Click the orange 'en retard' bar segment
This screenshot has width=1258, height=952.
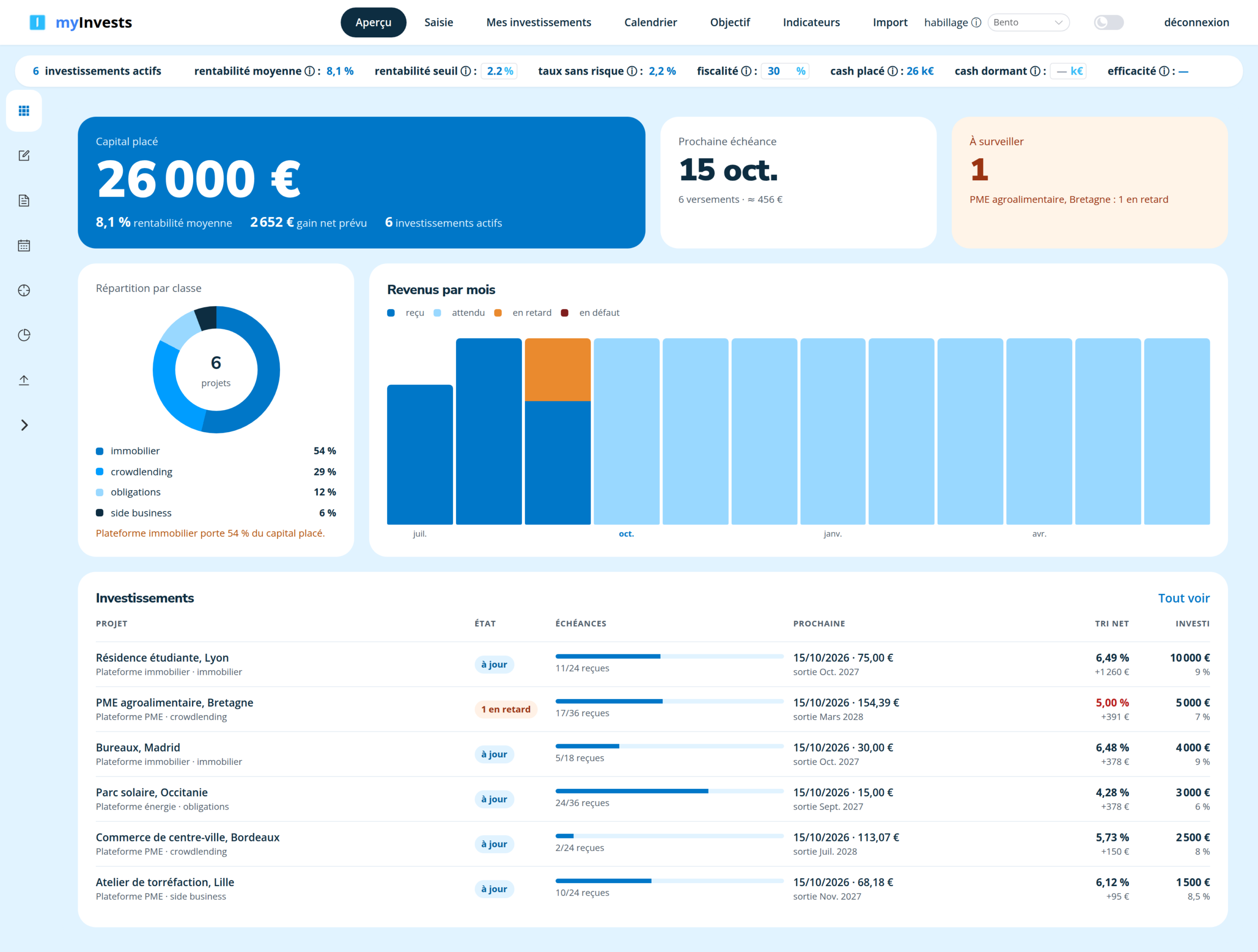(557, 370)
